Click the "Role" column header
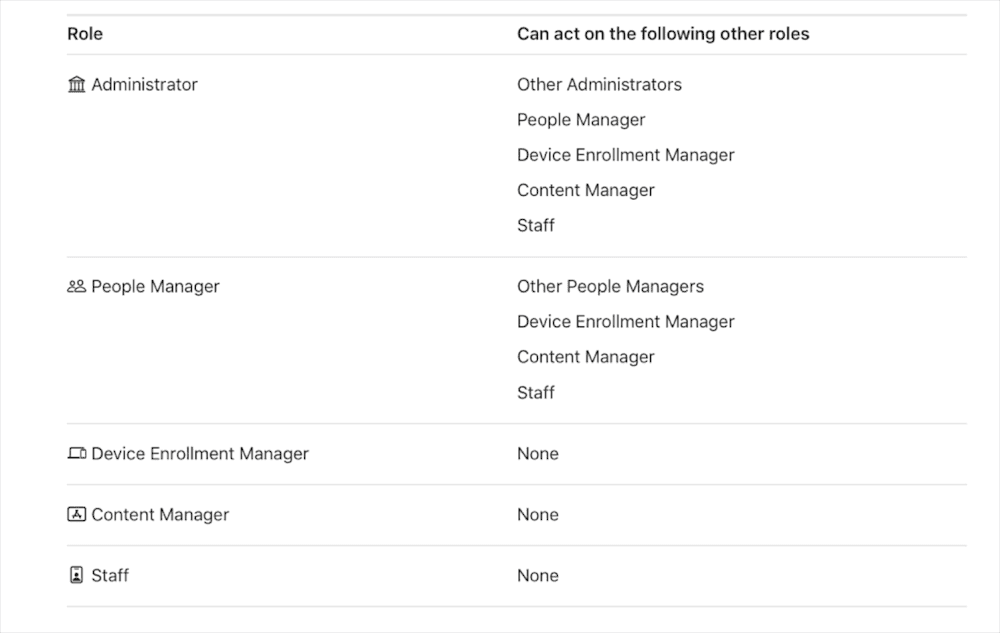The width and height of the screenshot is (1000, 633). tap(85, 34)
